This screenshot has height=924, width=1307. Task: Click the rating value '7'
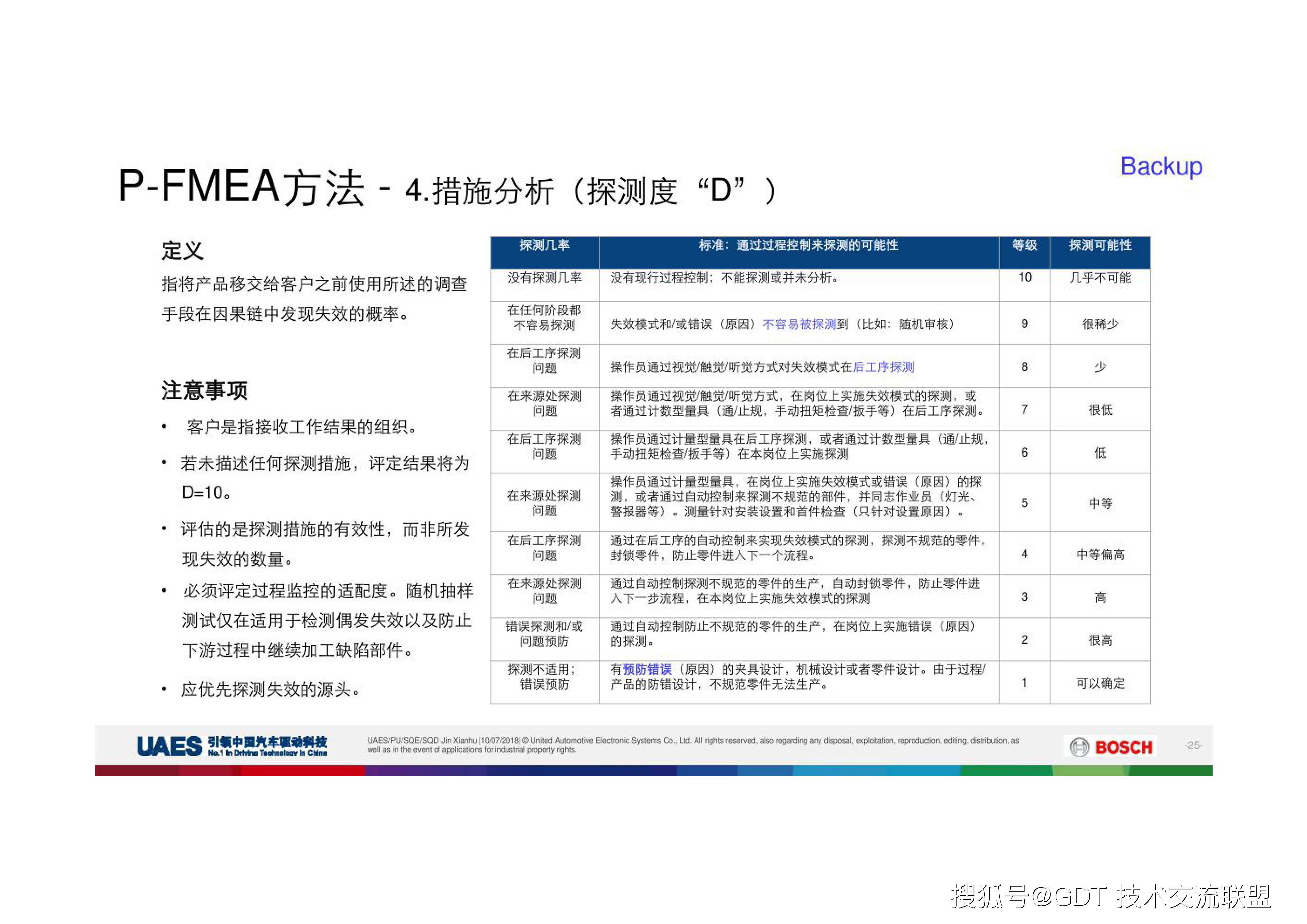tap(1025, 409)
